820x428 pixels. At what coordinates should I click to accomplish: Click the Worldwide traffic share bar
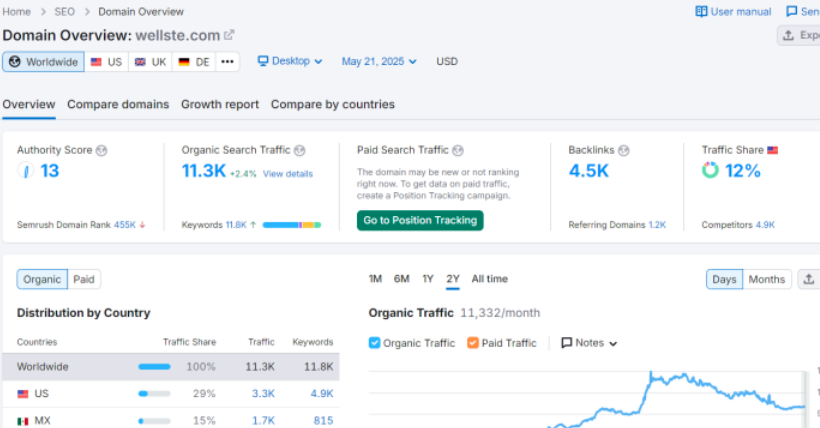tap(154, 367)
